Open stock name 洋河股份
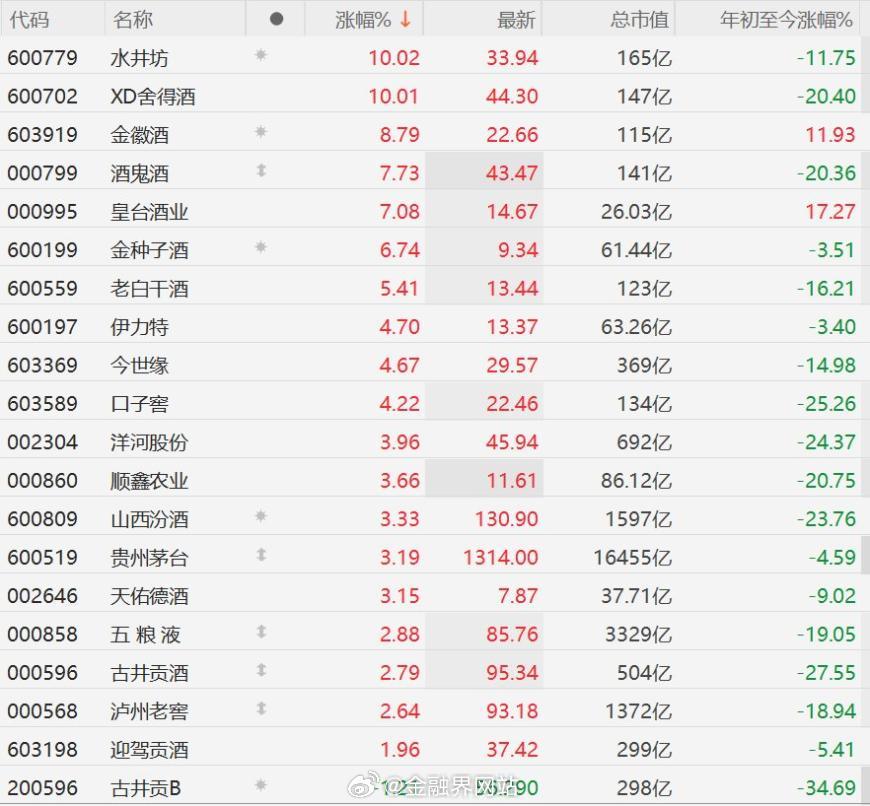This screenshot has height=806, width=870. point(149,442)
